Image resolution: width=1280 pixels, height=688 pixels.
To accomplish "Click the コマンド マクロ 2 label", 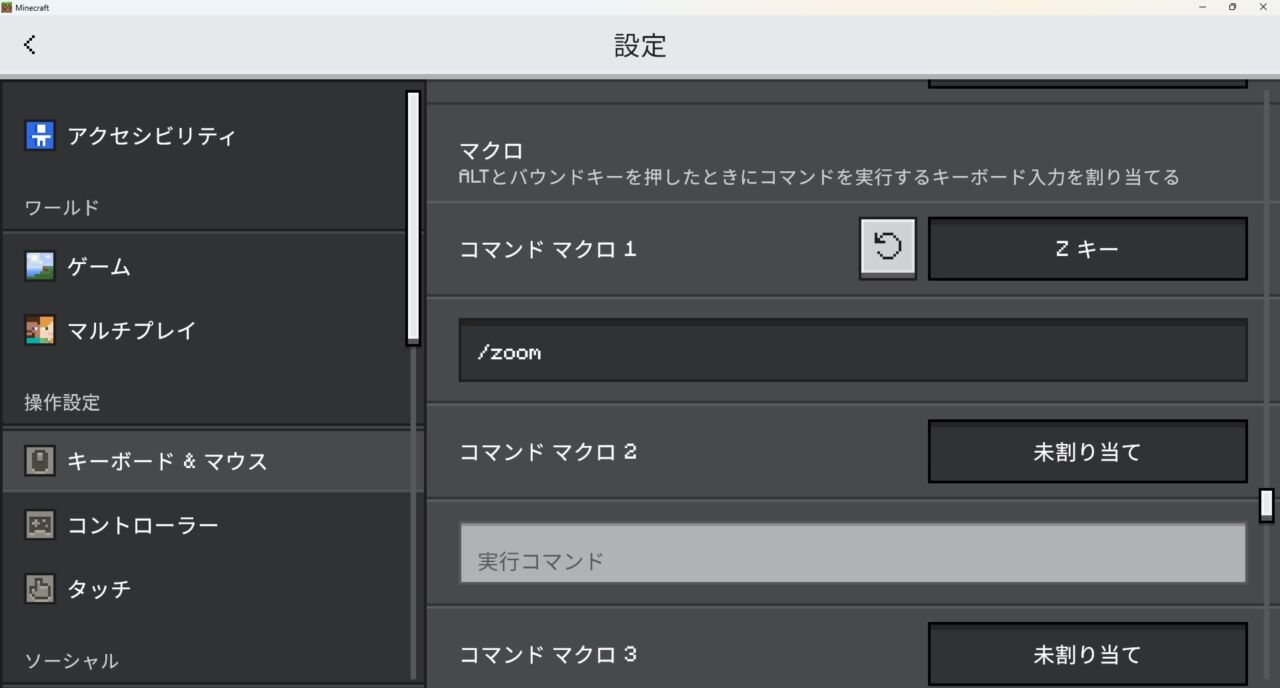I will click(548, 452).
